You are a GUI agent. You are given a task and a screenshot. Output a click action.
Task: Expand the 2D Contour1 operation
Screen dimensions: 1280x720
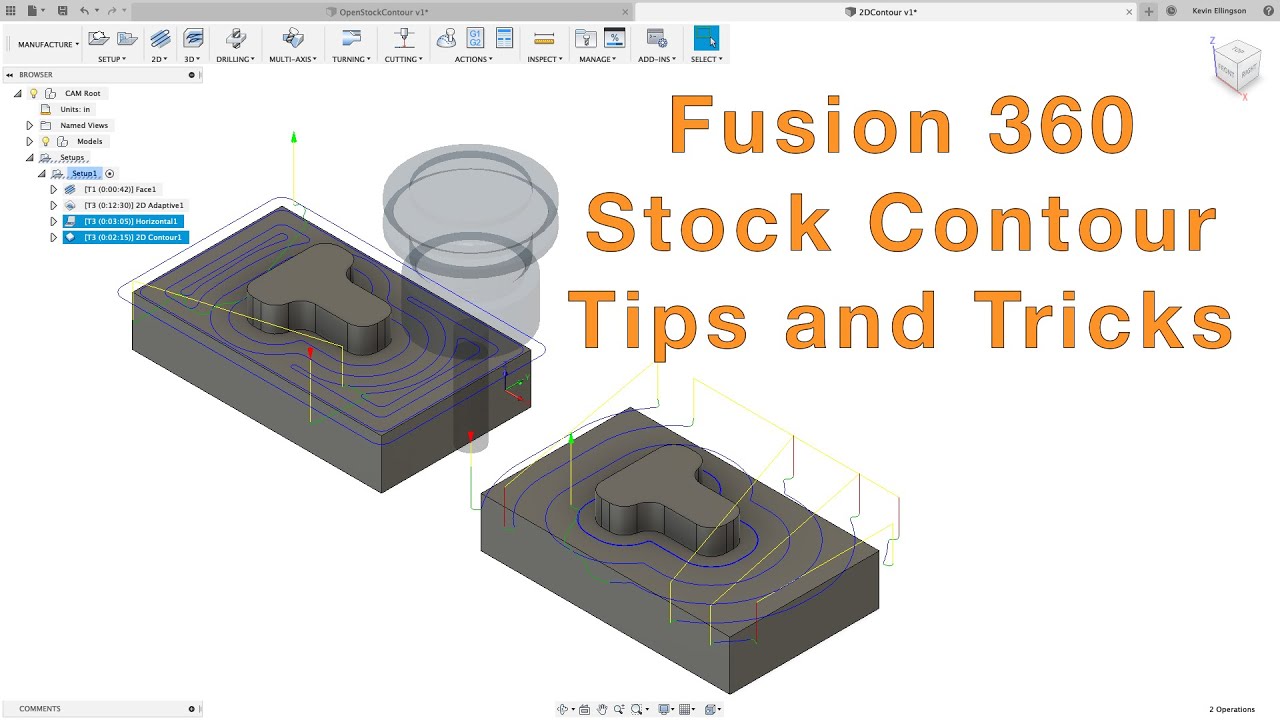pos(54,237)
